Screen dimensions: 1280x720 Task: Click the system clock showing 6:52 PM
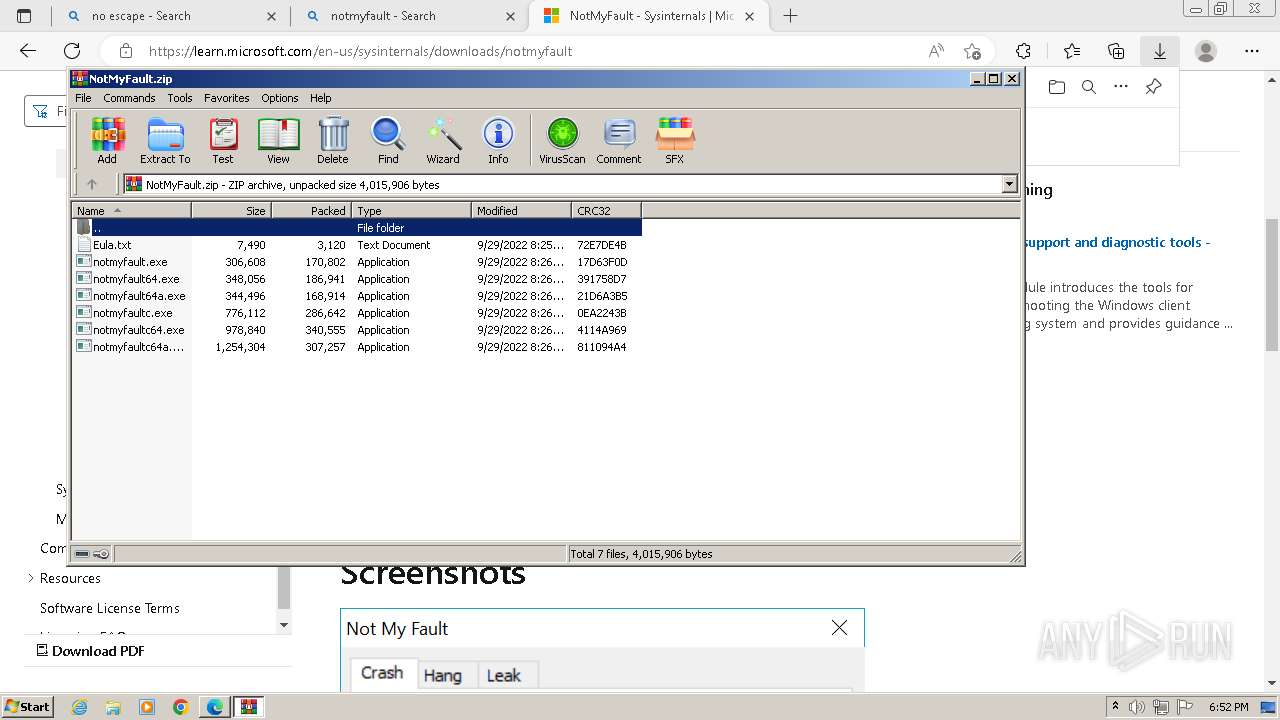tap(1228, 707)
